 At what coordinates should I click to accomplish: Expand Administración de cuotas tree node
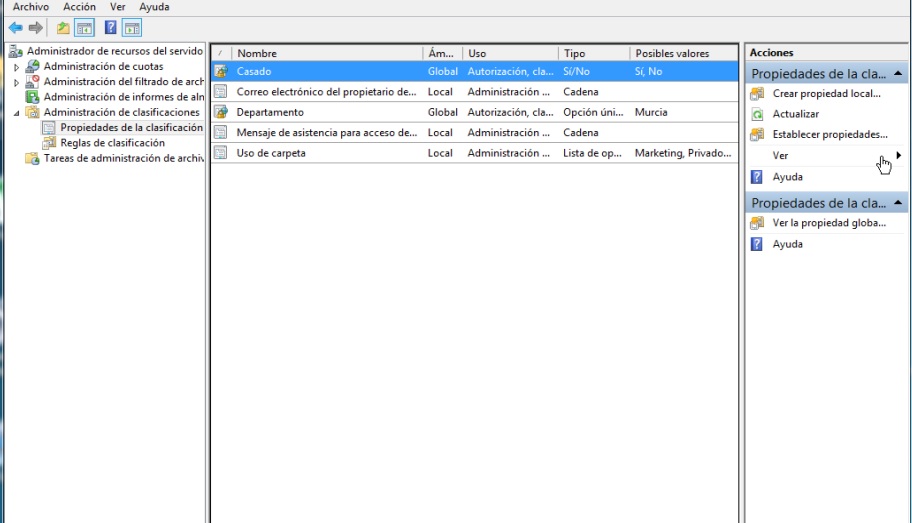point(16,67)
